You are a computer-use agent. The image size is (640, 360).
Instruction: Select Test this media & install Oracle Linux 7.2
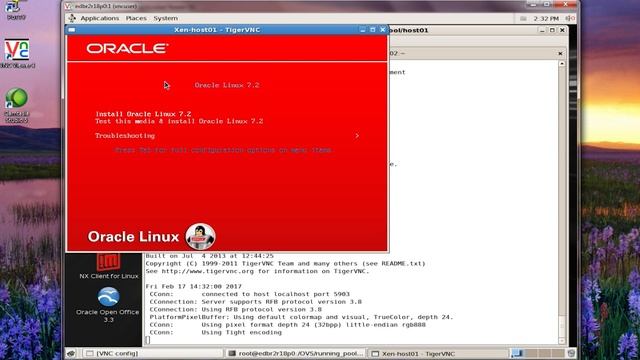point(179,121)
